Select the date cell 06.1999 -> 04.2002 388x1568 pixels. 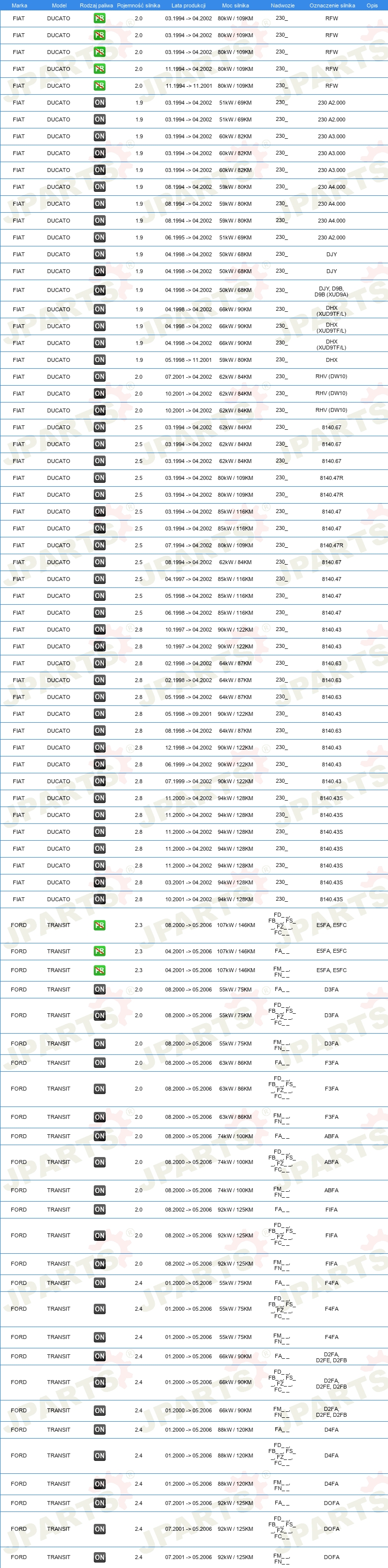188,764
